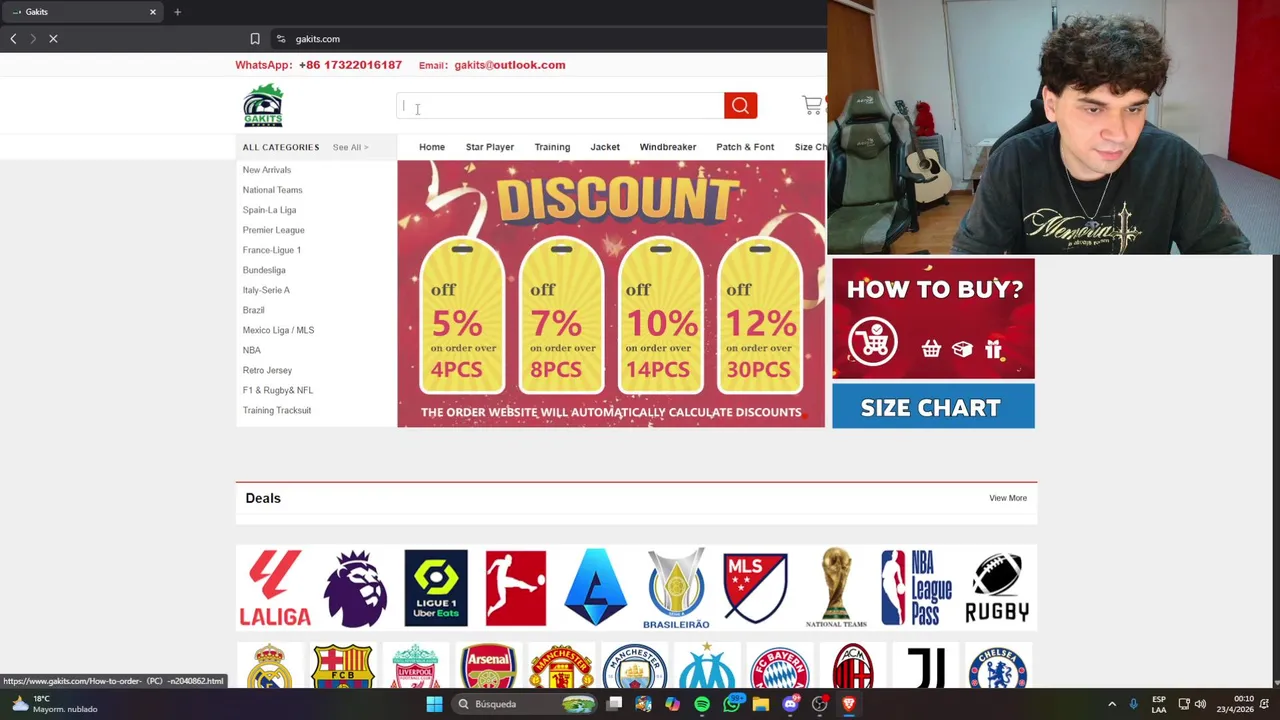Open the Patch & Font menu item
Viewport: 1280px width, 720px height.
[745, 147]
